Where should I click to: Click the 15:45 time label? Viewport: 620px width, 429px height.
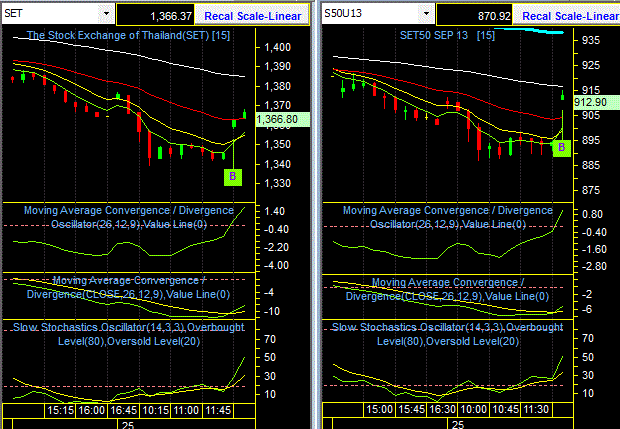tap(411, 409)
